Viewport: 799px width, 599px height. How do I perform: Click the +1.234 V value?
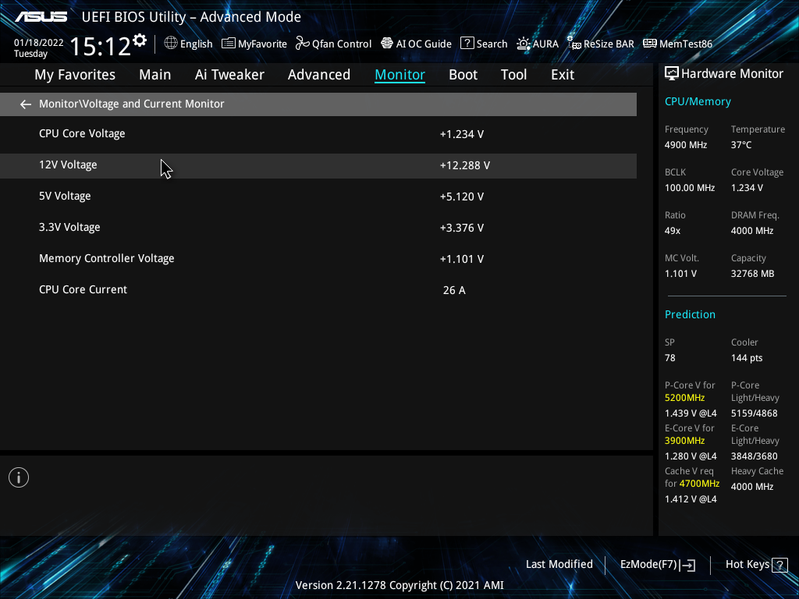click(x=462, y=134)
